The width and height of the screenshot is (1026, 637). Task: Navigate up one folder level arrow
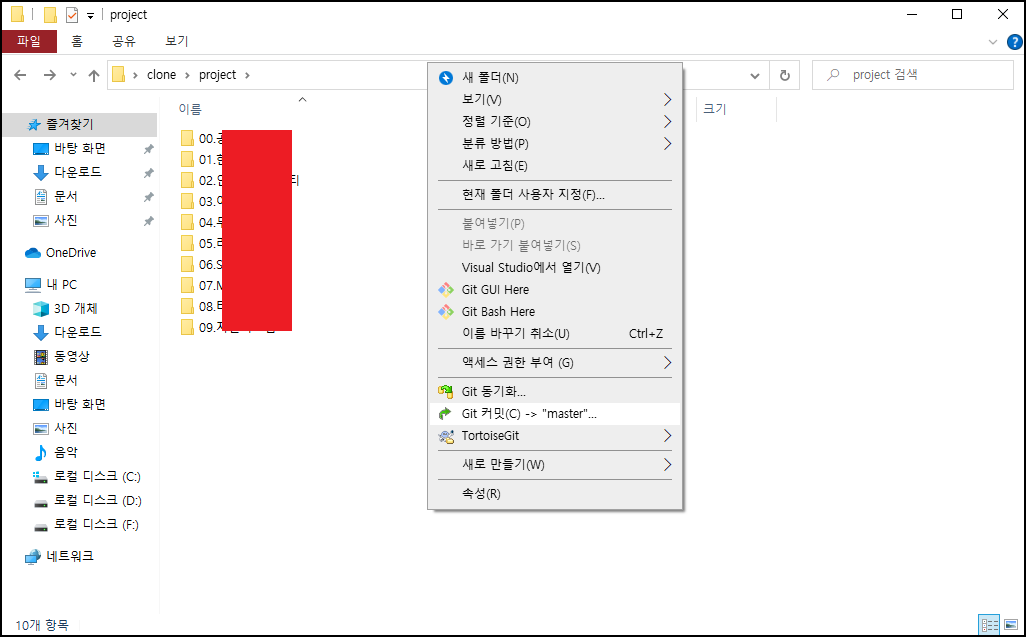pyautogui.click(x=94, y=75)
